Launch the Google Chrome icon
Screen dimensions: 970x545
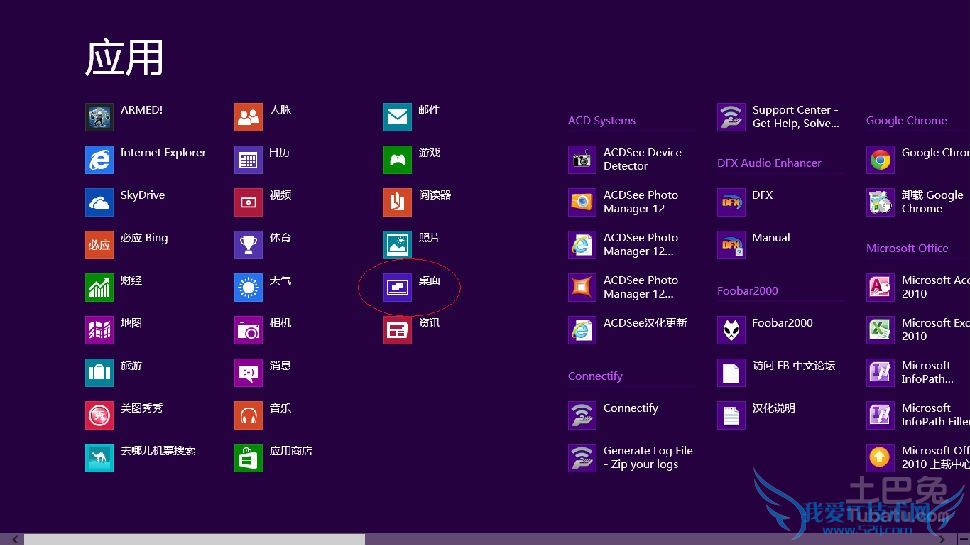pos(880,160)
